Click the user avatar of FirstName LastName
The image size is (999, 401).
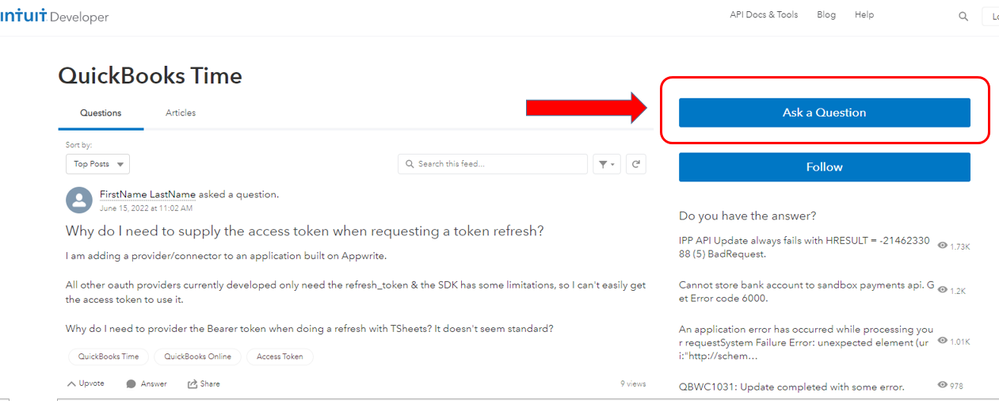point(79,200)
